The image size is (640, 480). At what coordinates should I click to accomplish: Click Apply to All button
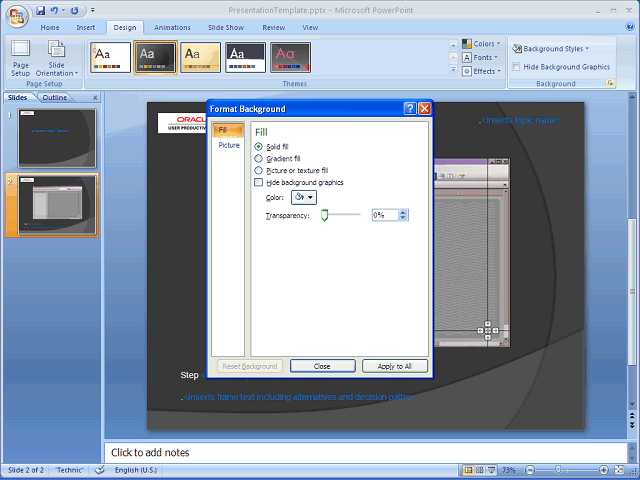coord(395,366)
